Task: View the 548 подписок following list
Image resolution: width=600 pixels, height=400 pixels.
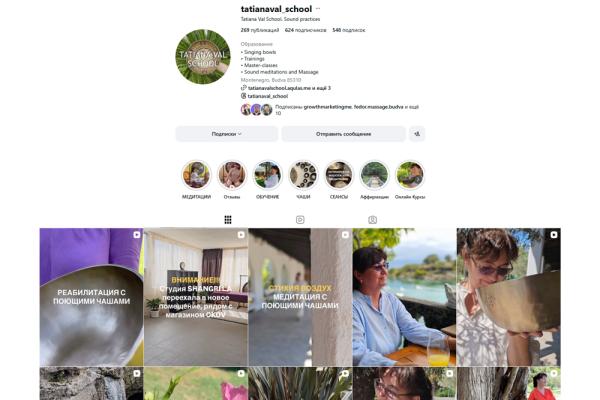Action: [x=349, y=30]
